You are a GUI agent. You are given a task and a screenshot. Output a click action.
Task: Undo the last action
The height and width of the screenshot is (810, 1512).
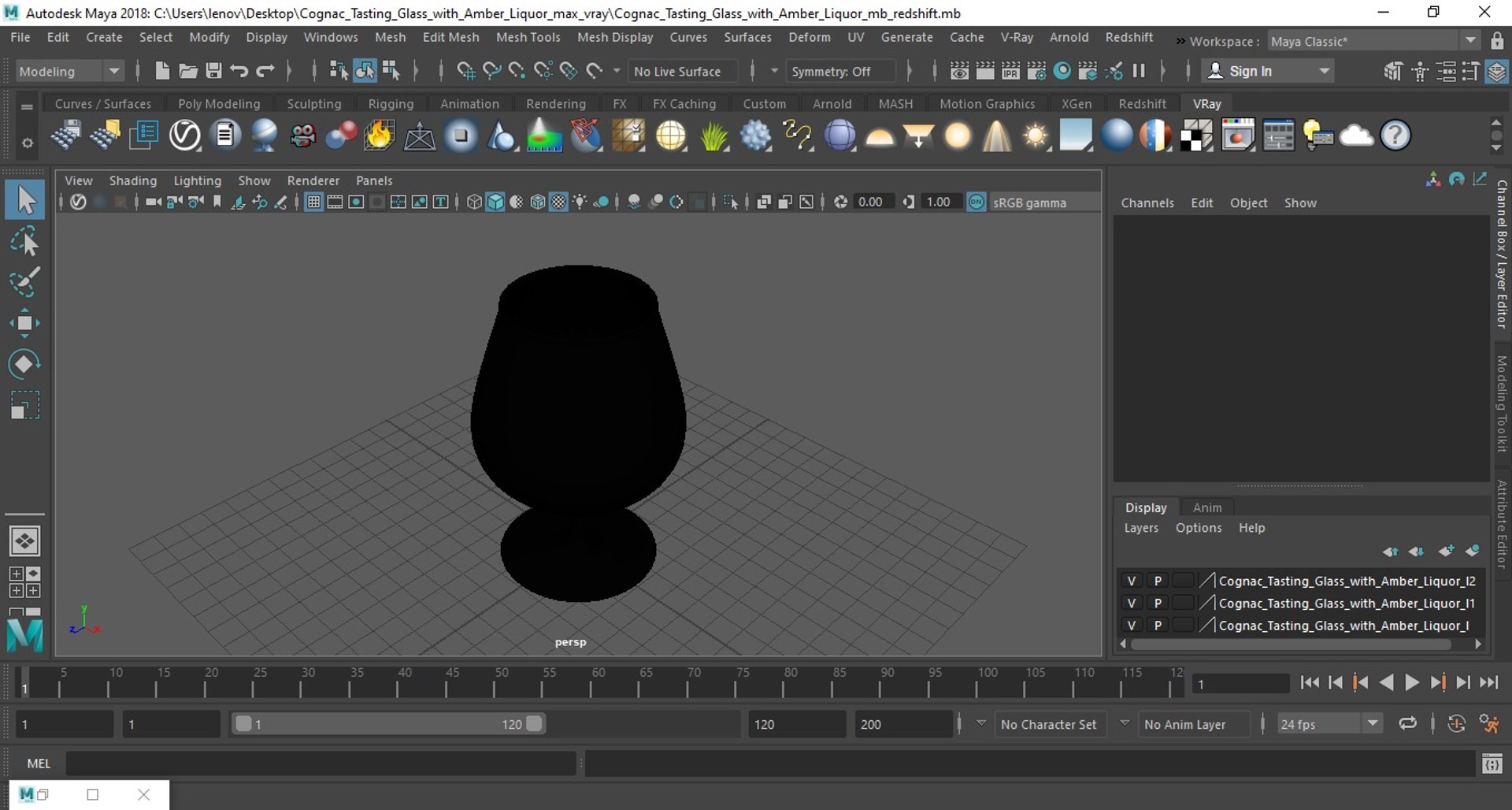(x=239, y=71)
